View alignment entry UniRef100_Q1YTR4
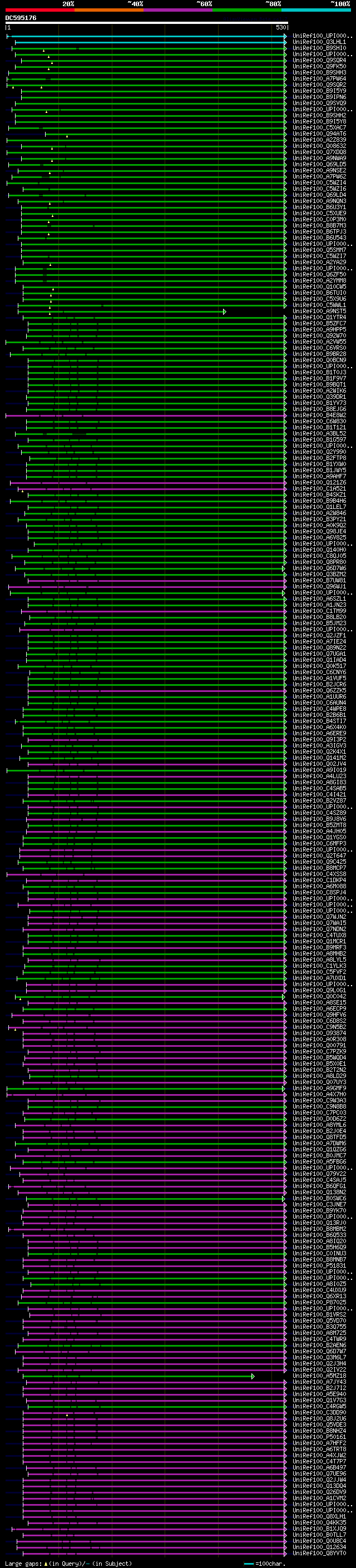Viewport: 356px width, 1568px height. (319, 318)
